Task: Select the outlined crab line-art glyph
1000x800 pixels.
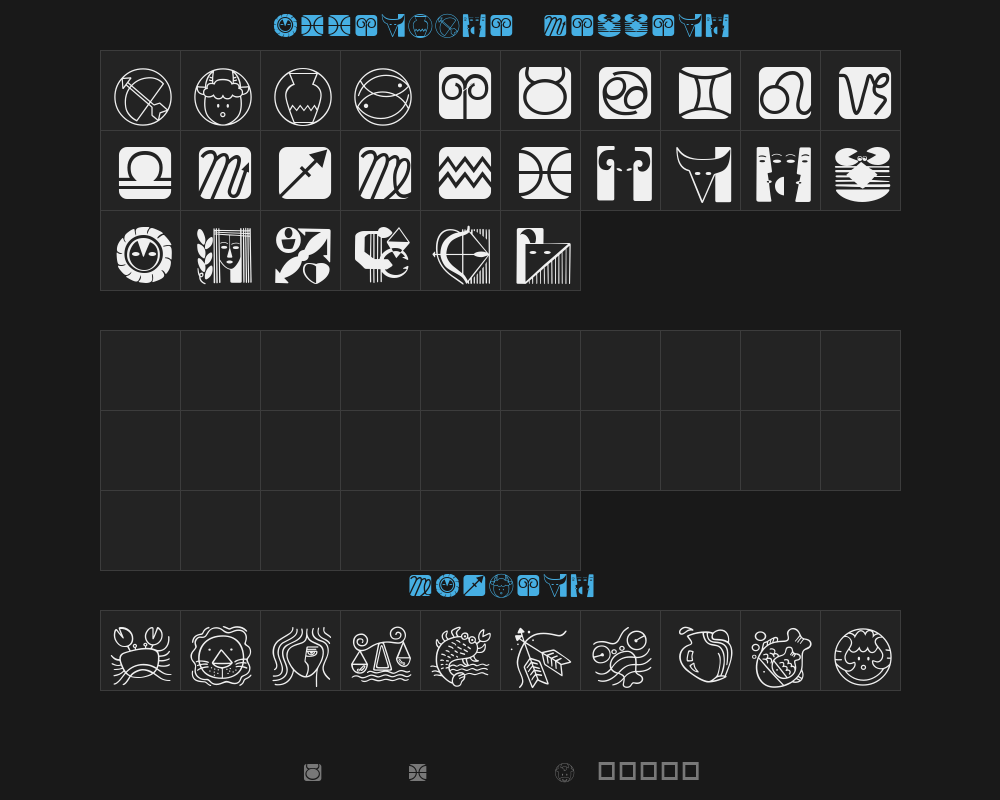Action: point(140,651)
